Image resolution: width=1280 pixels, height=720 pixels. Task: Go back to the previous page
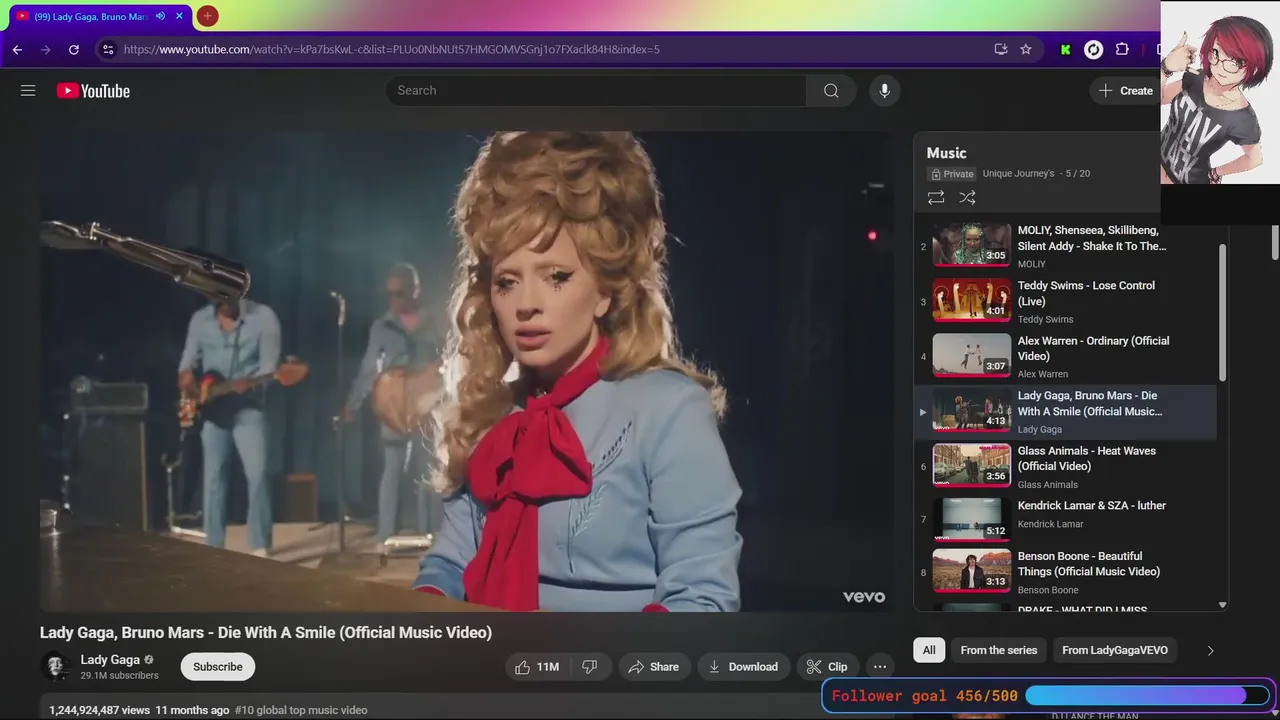coord(17,49)
